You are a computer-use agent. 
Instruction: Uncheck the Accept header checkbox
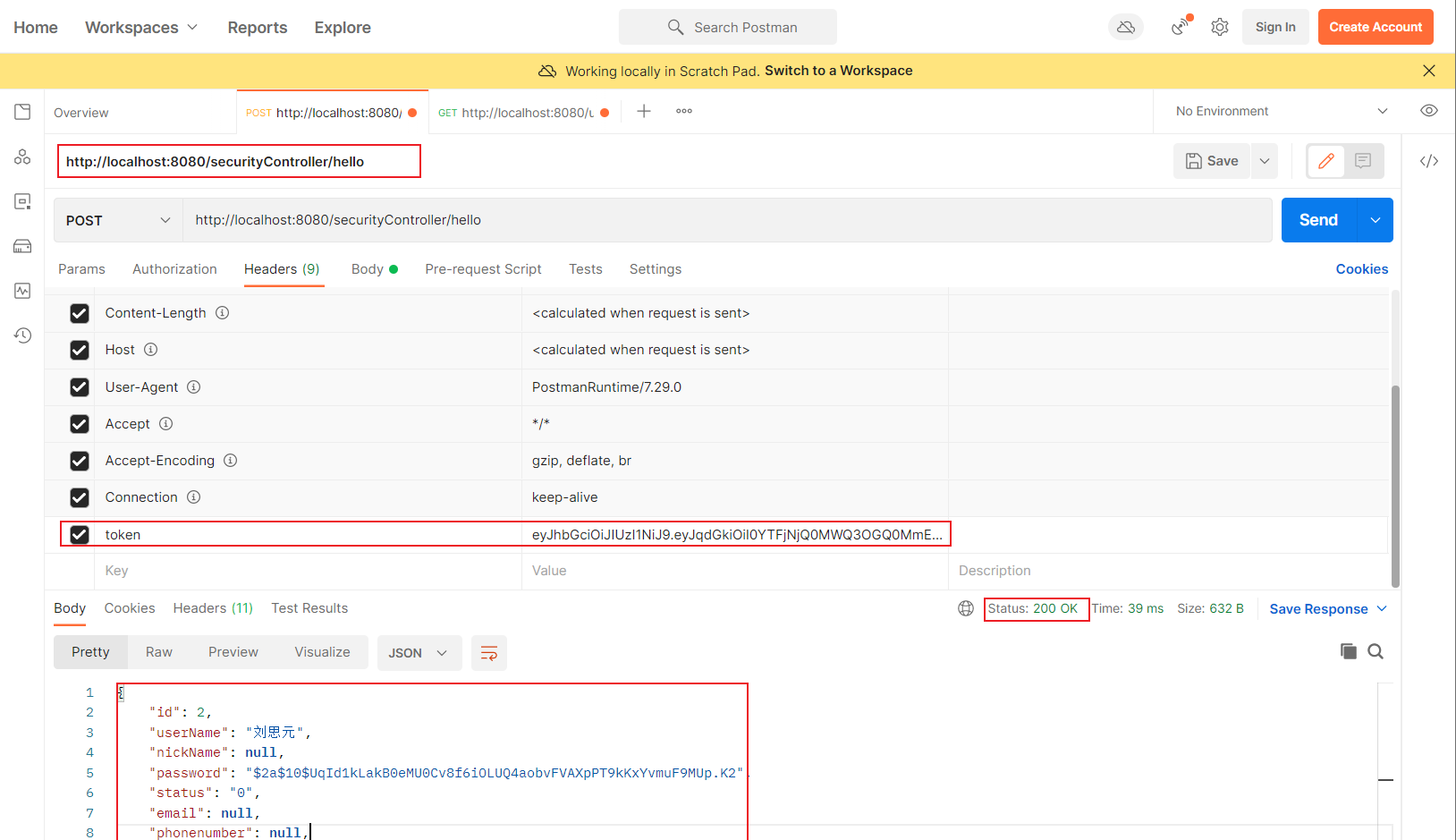80,424
